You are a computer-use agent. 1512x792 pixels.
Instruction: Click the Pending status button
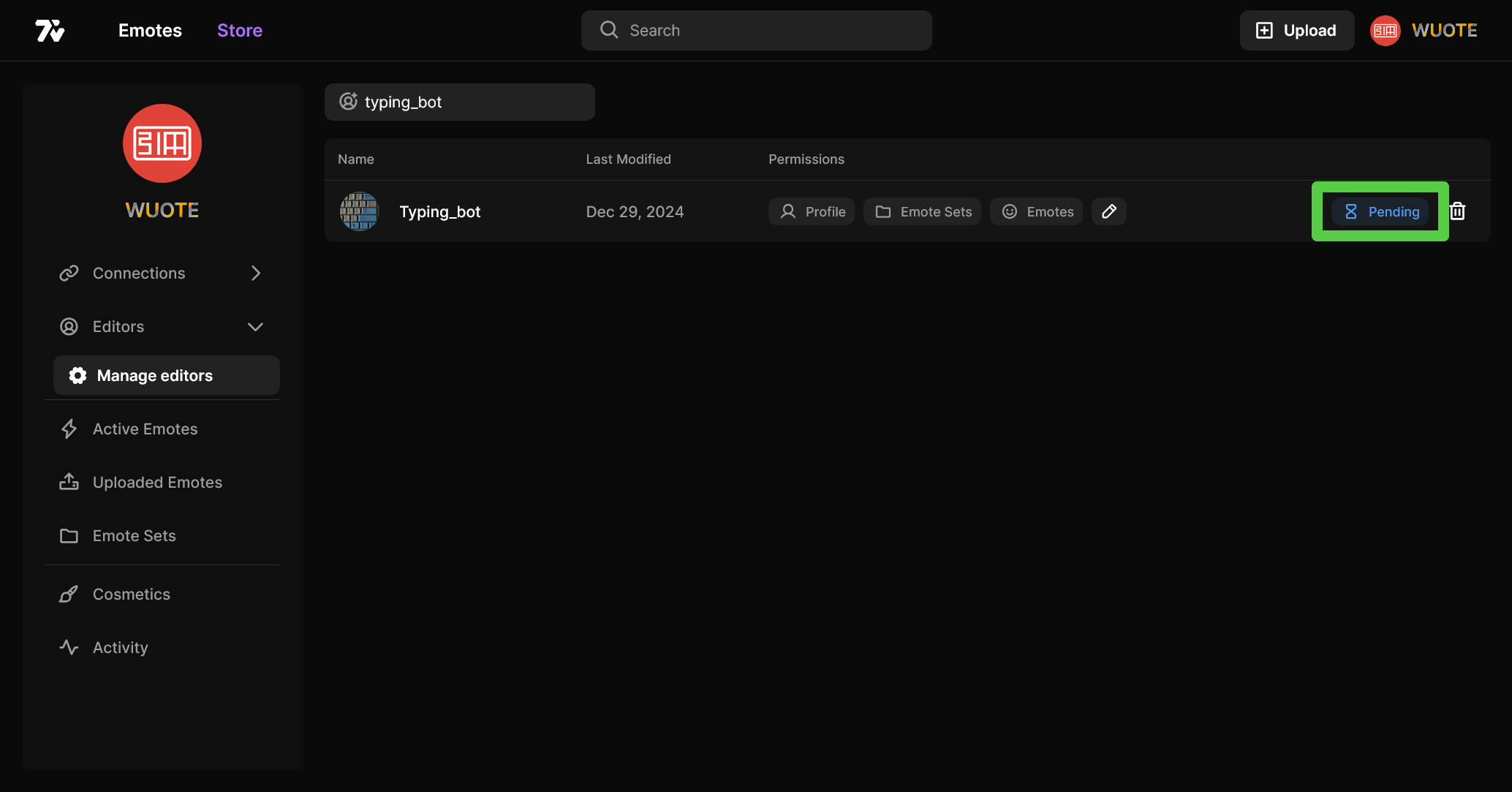[1380, 211]
